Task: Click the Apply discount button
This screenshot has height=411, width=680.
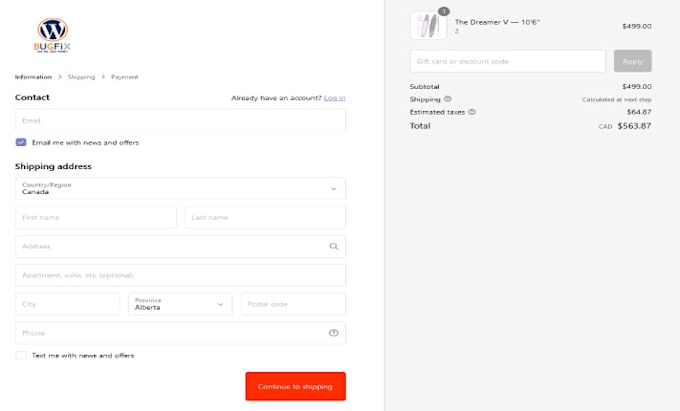Action: click(633, 61)
